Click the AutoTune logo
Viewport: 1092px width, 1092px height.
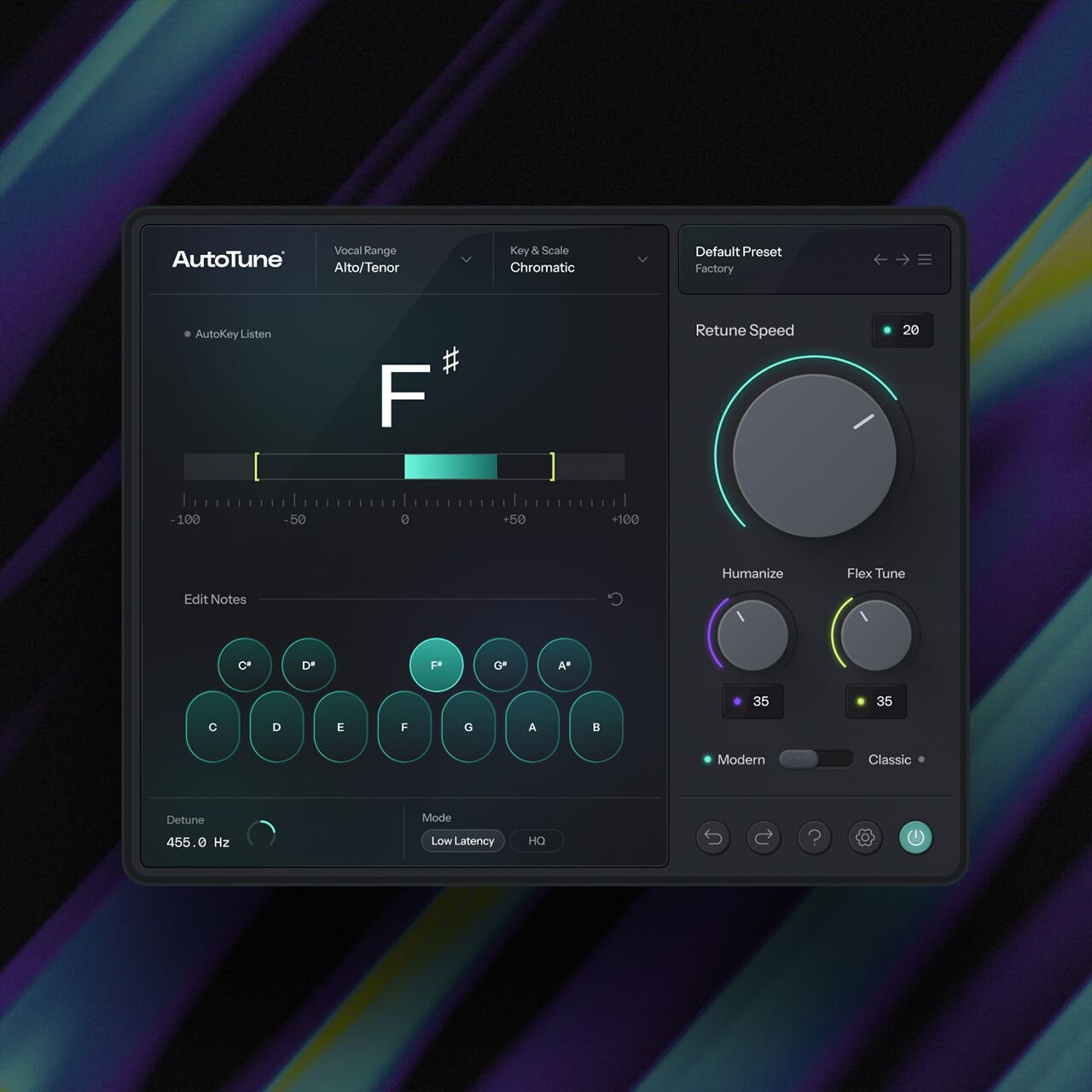(x=228, y=259)
